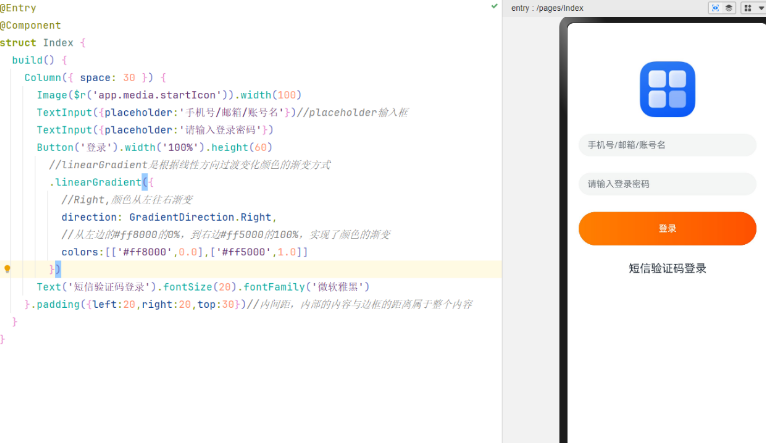Focus the phone/email/account input in preview
The width and height of the screenshot is (766, 443).
(667, 145)
